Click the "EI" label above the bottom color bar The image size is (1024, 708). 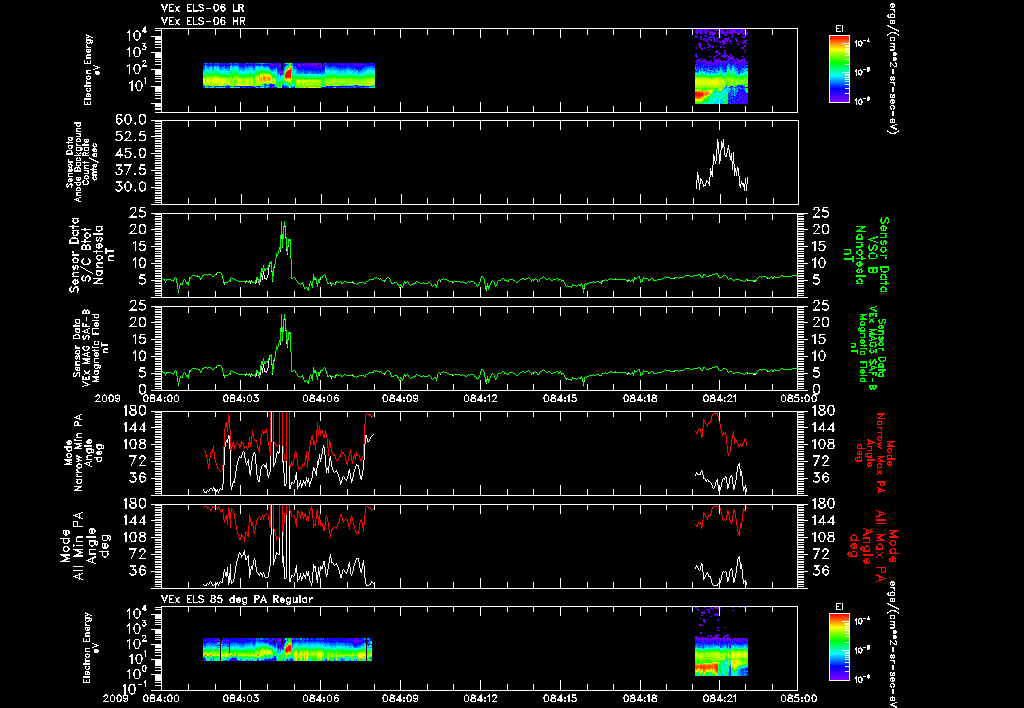[839, 607]
